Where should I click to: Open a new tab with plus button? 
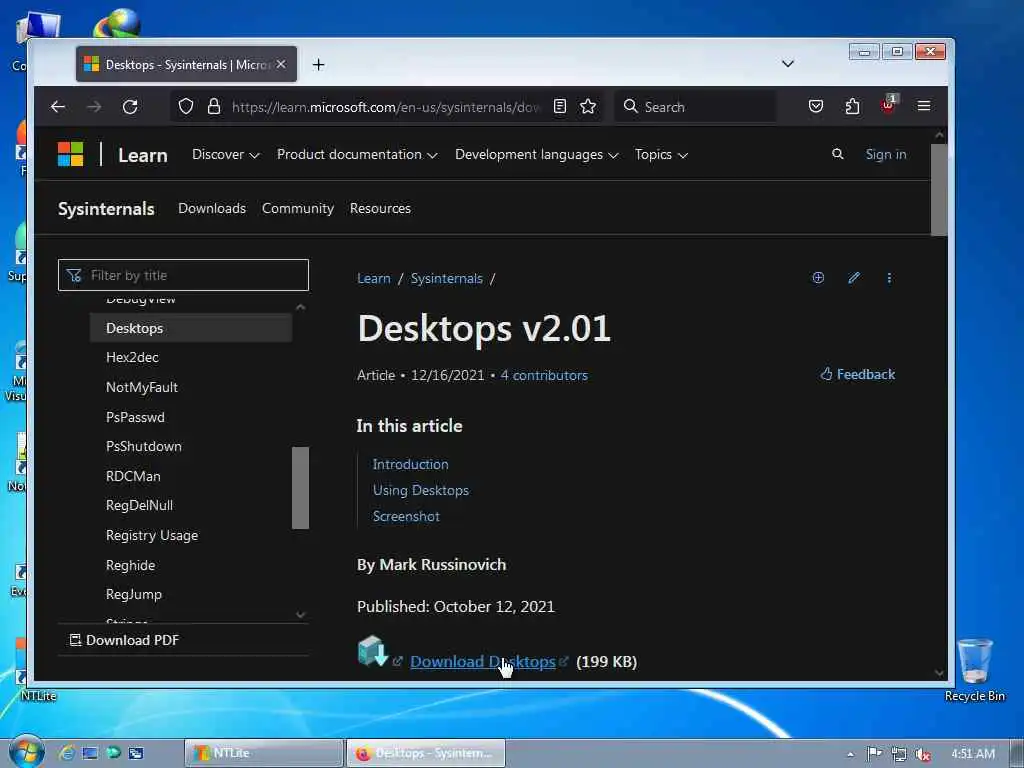coord(318,65)
